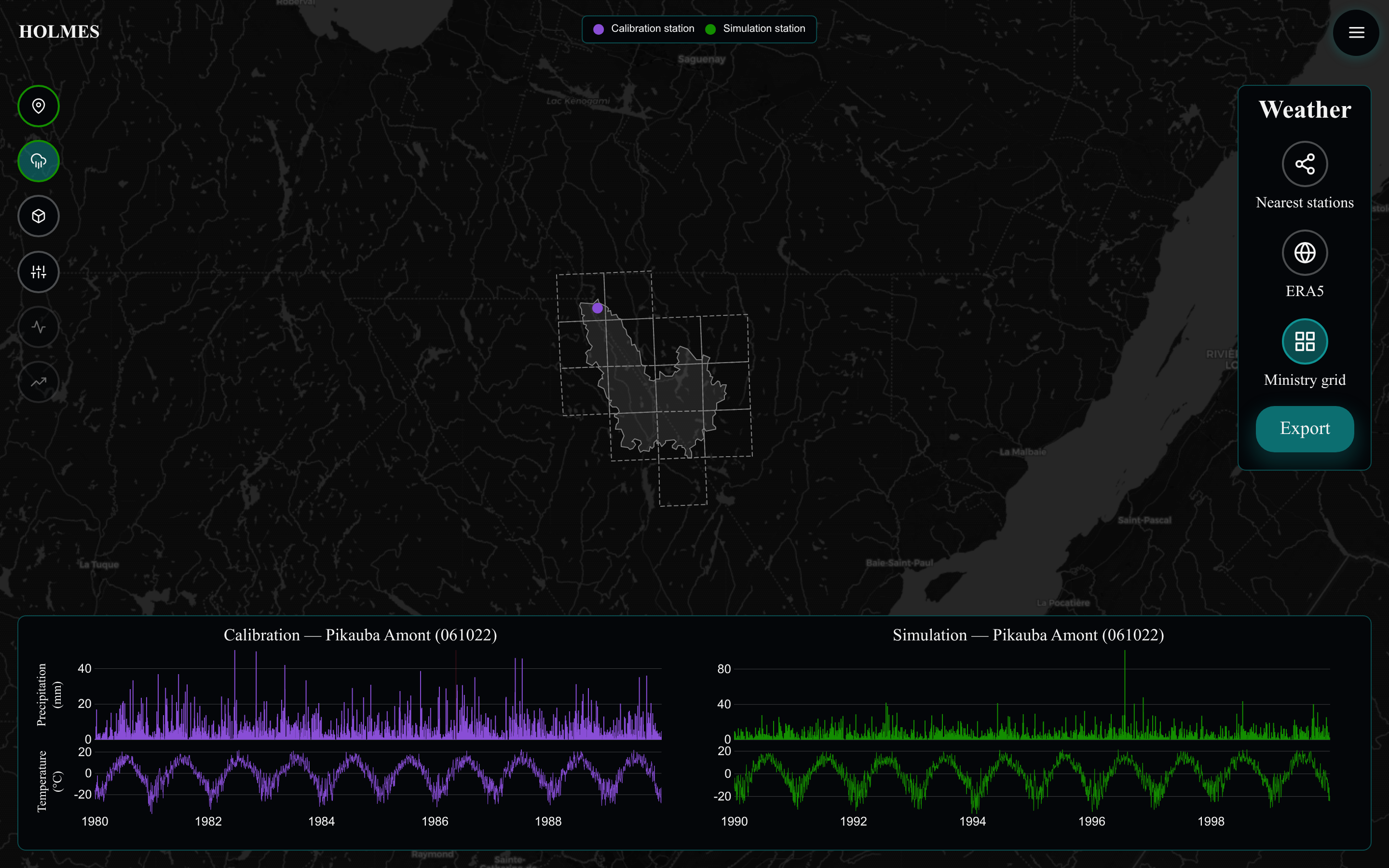Click the La Malbaie map label
The height and width of the screenshot is (868, 1389).
coord(1023,452)
